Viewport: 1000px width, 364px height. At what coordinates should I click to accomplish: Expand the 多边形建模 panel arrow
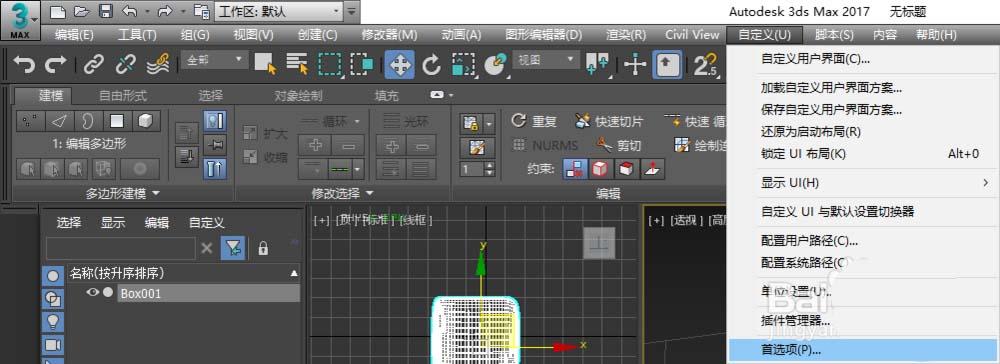point(156,193)
